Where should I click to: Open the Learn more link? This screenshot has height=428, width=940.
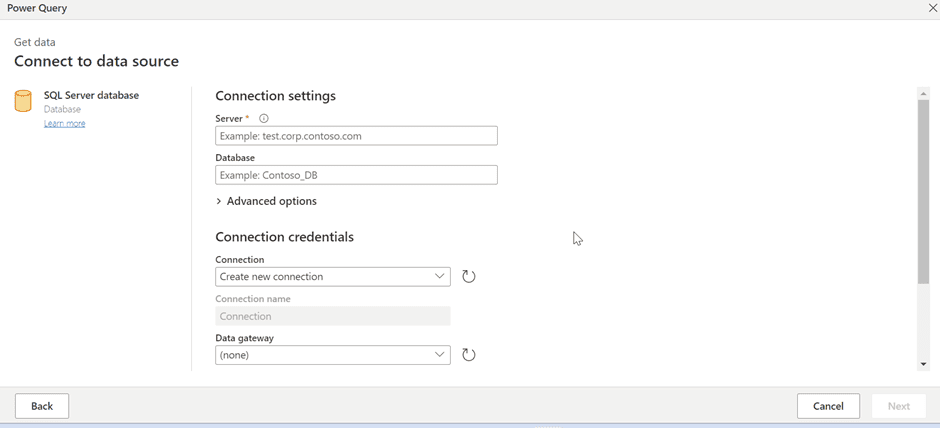point(65,123)
